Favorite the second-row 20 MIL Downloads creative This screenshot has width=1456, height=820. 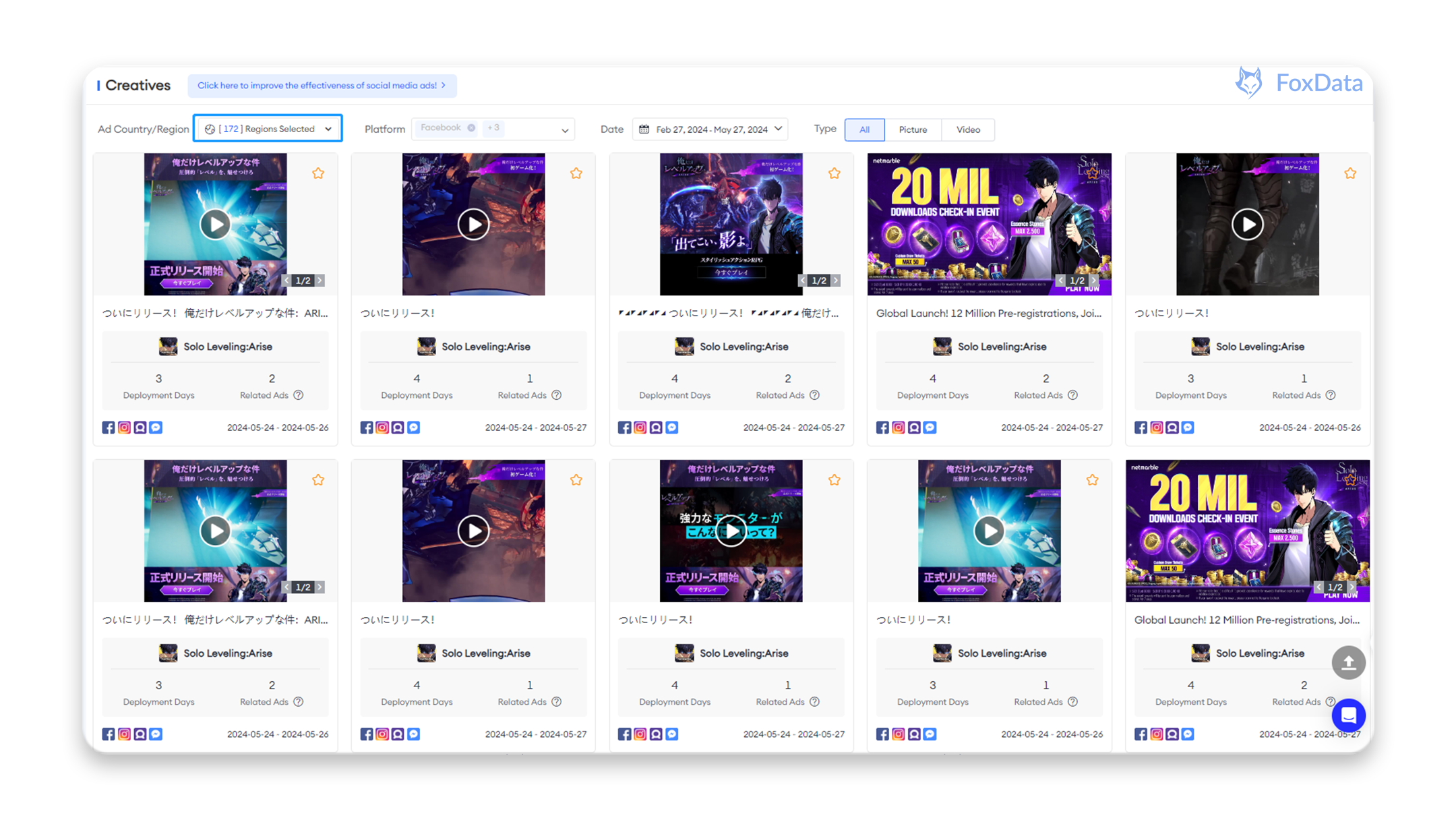click(x=1349, y=480)
